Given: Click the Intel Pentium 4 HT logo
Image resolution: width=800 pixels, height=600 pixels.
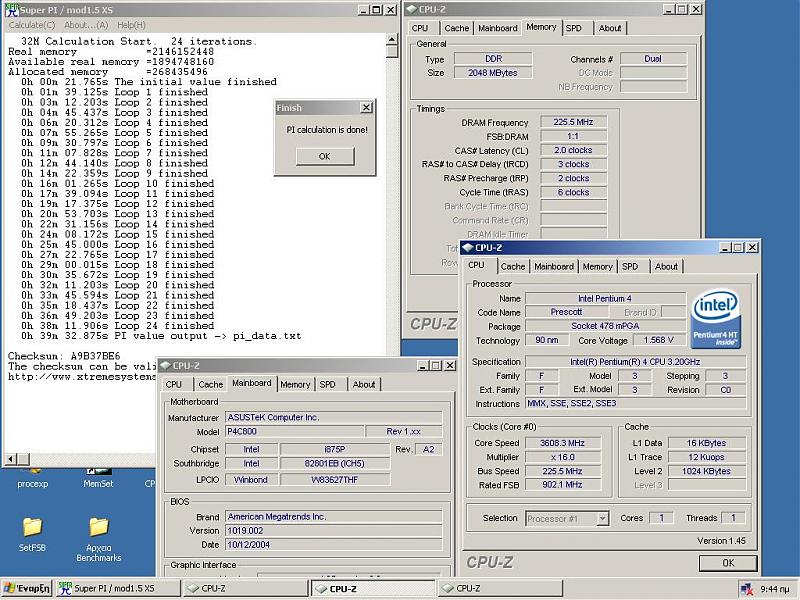Looking at the screenshot, I should 715,319.
